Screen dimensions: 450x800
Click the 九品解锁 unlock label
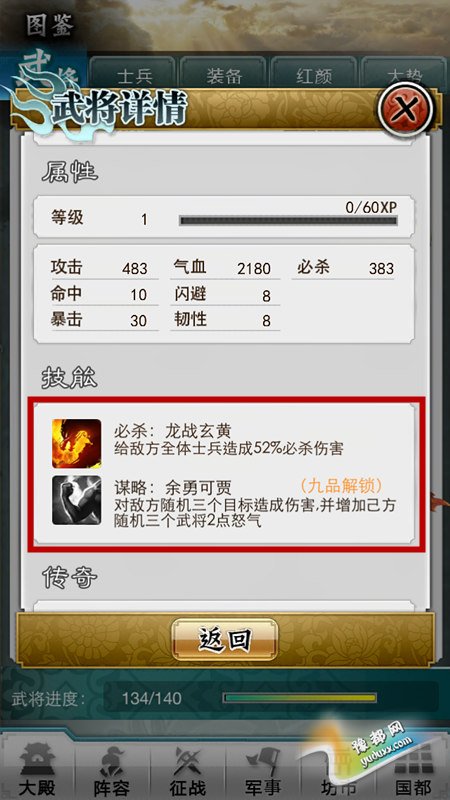coord(341,485)
